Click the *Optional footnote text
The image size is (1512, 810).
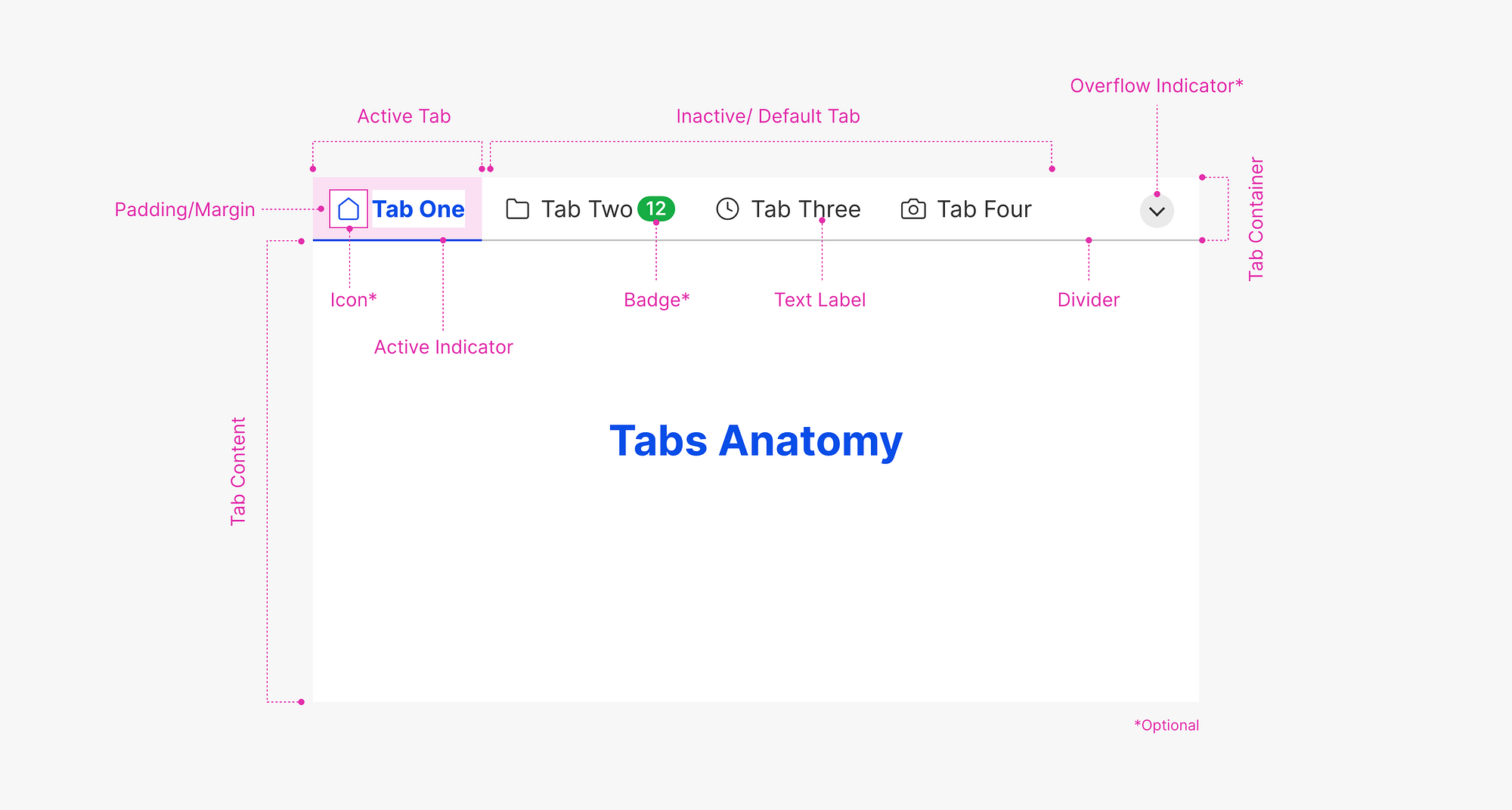pos(1167,725)
